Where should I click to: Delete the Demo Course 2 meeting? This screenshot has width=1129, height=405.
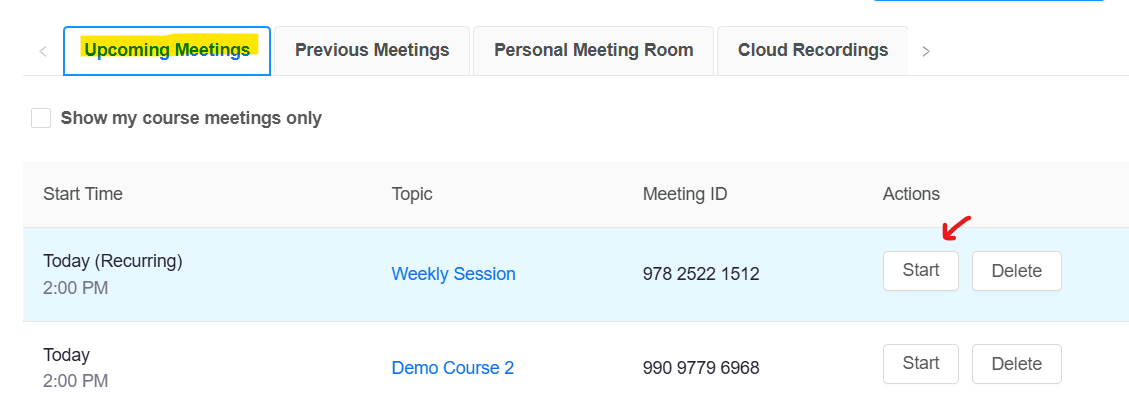(1016, 364)
